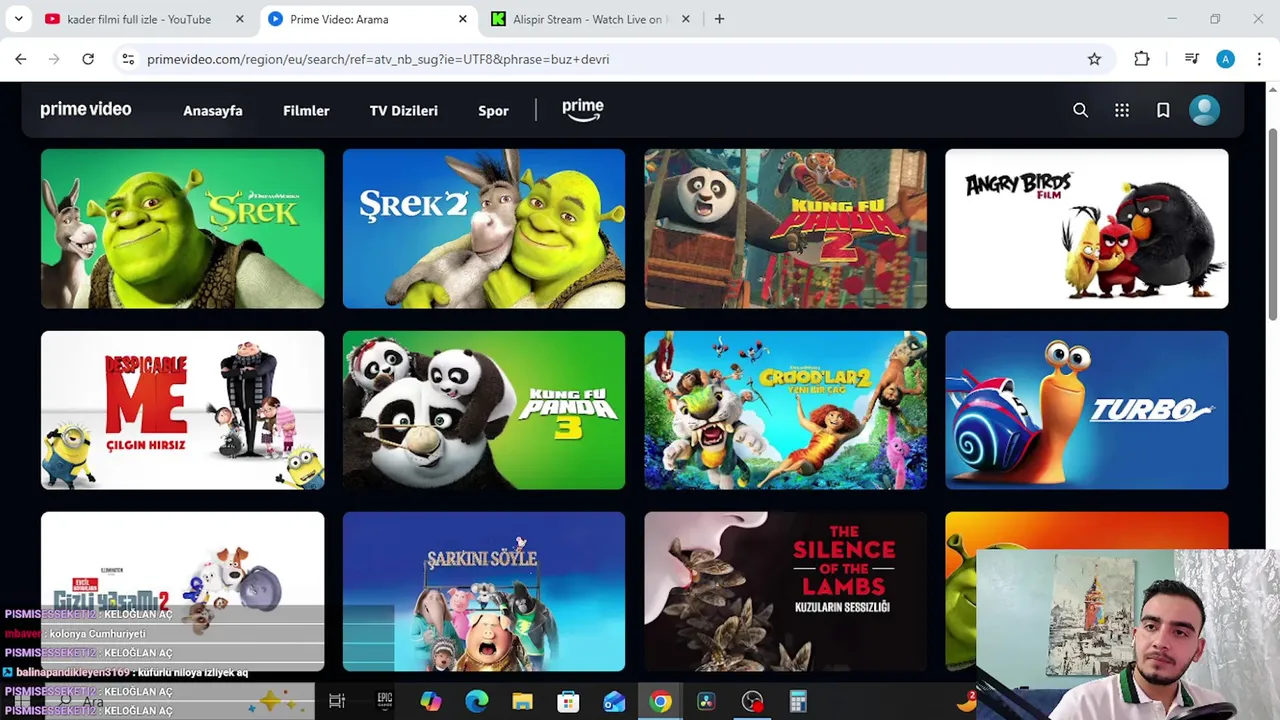Switch to the kader filmi YouTube tab
Image resolution: width=1280 pixels, height=720 pixels.
point(138,19)
